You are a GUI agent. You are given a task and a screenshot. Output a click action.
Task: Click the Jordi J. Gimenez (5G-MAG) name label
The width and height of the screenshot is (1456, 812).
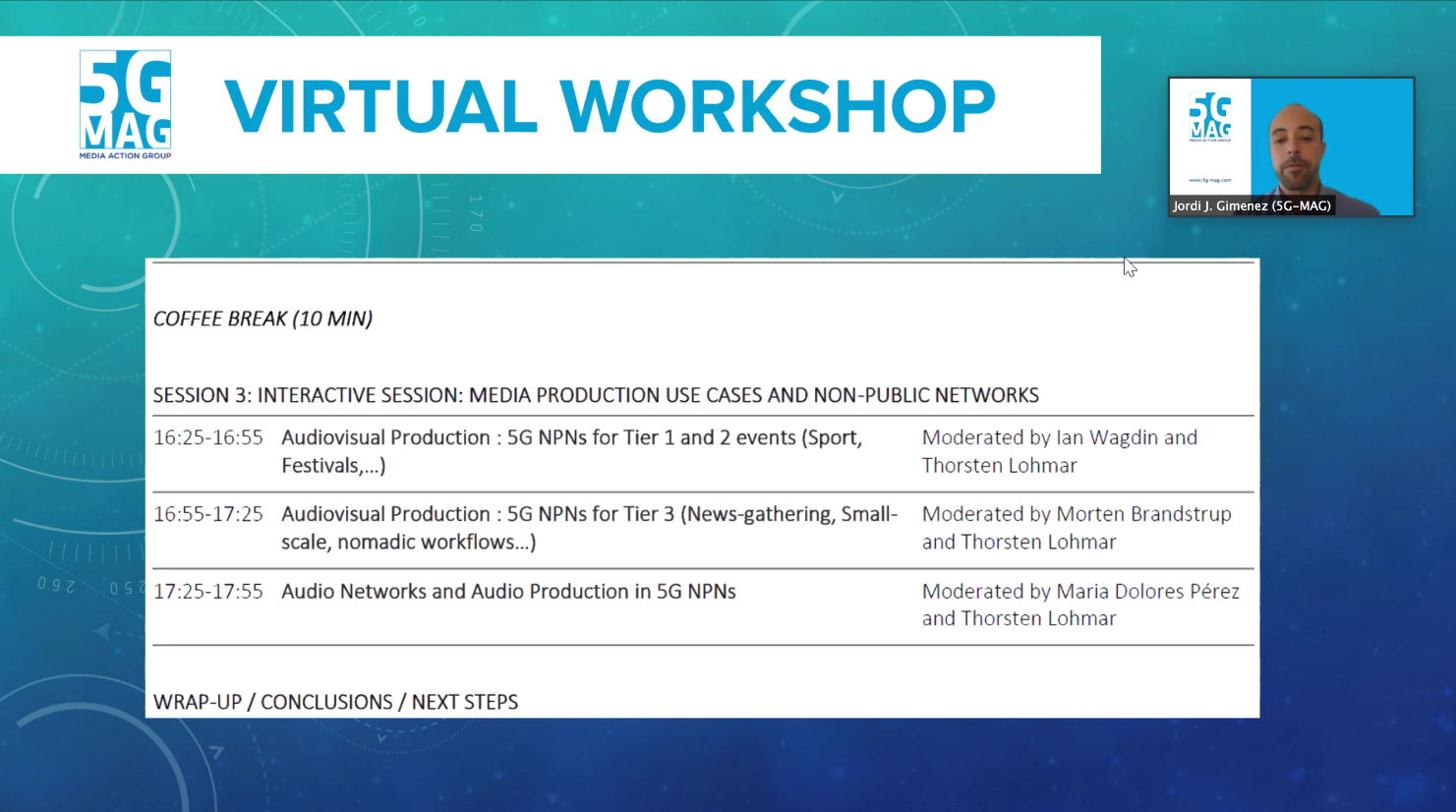pos(1252,205)
